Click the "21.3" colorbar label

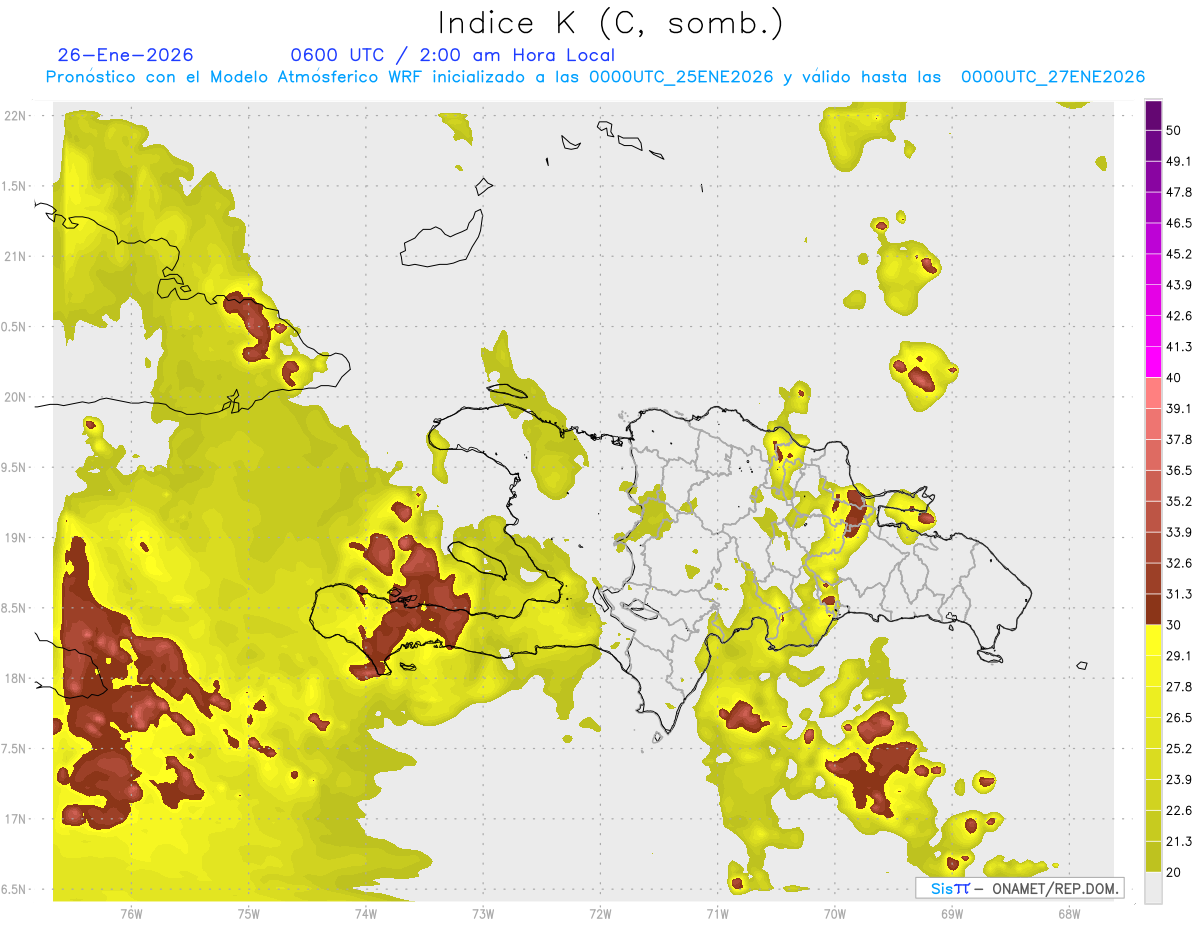tap(1179, 841)
